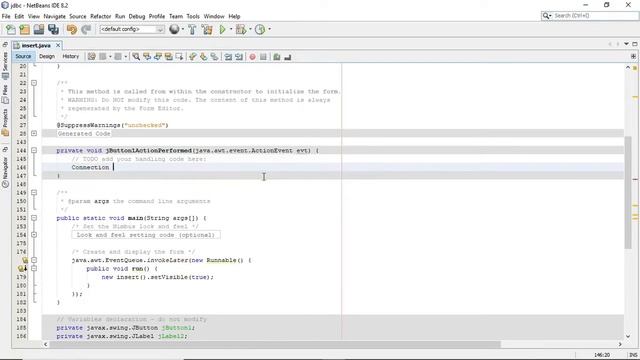Click the Build Project hammer icon
Screen dimensions: 640x360
pos(192,29)
